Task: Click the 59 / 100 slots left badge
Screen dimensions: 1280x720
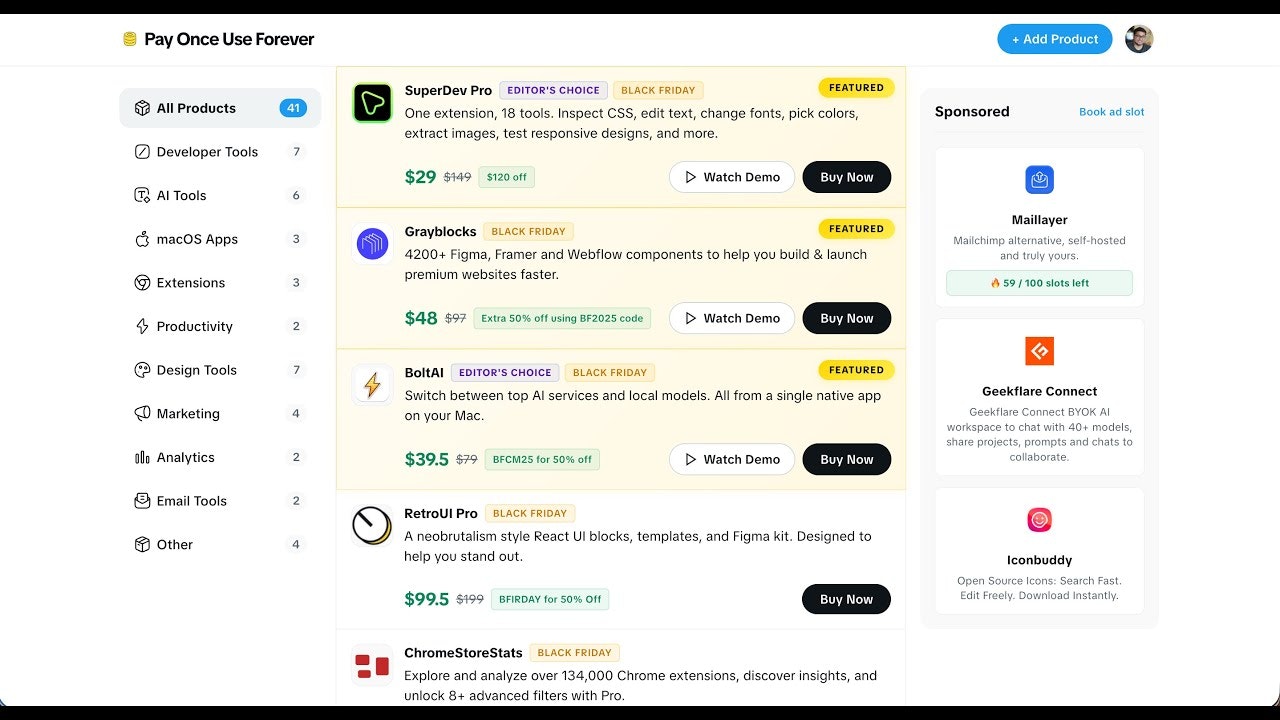Action: coord(1039,283)
